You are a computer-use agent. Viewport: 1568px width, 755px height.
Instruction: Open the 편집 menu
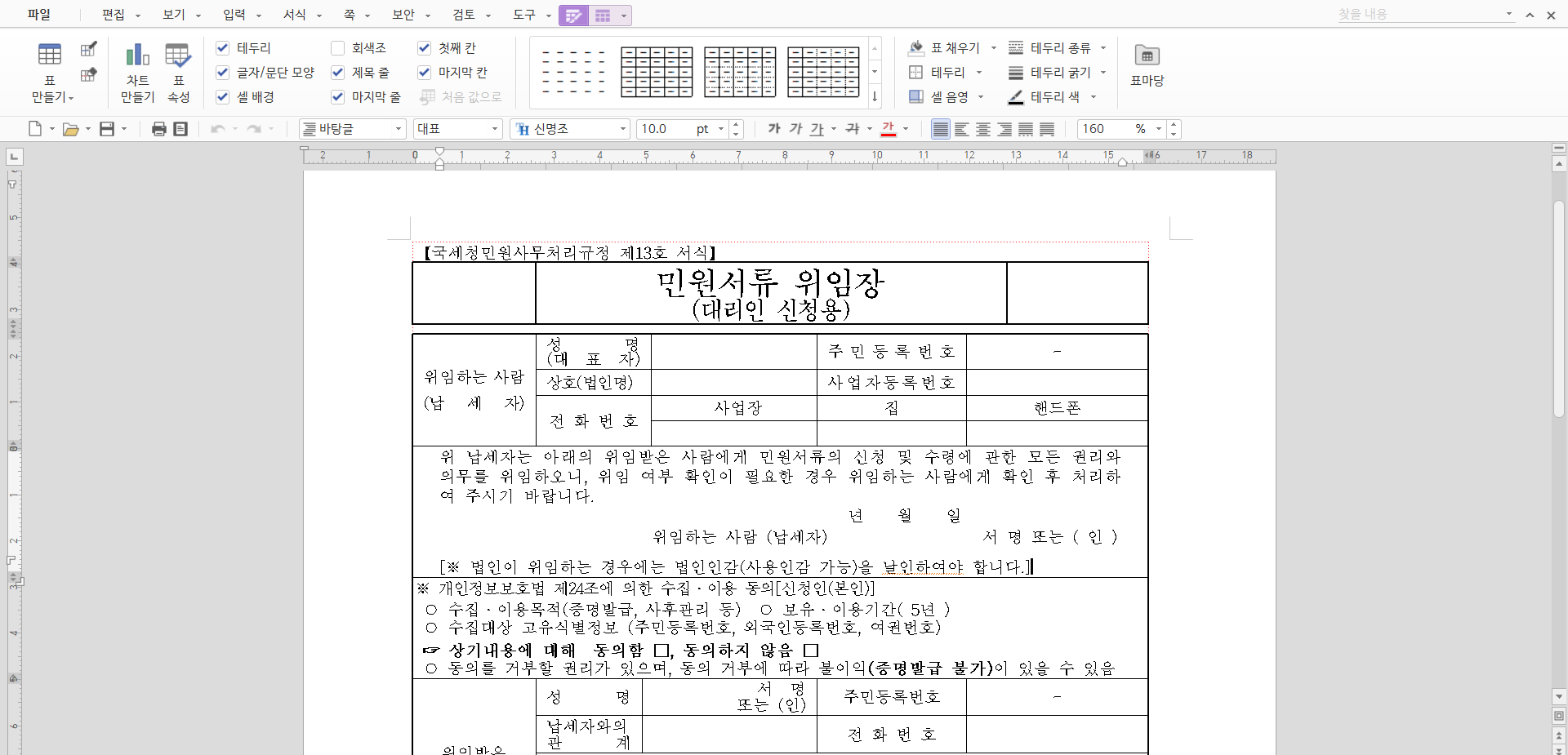point(114,15)
